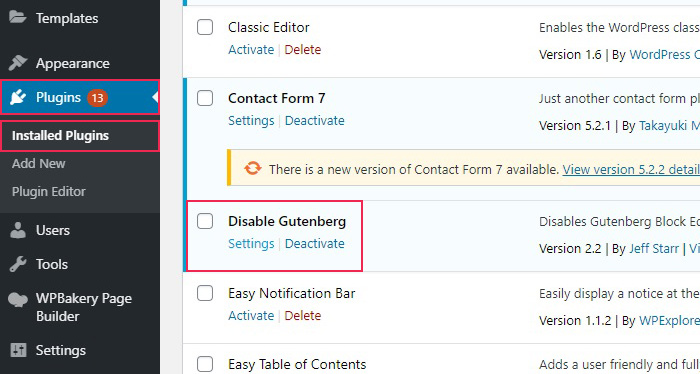
Task: Click the plugin updates count badge 13
Action: click(97, 98)
